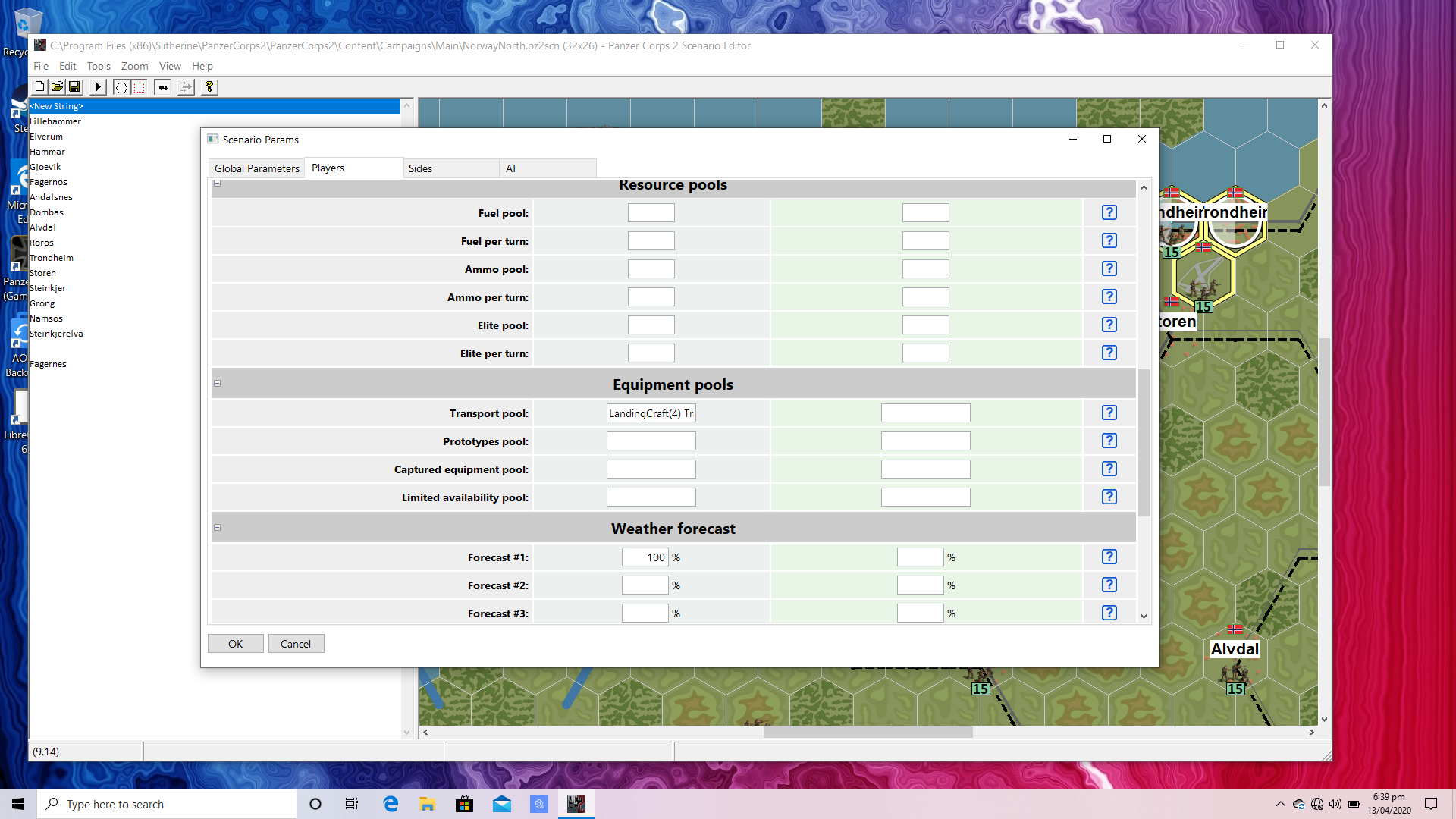Show help for Fuel per turn
This screenshot has height=819, width=1456.
tap(1109, 241)
